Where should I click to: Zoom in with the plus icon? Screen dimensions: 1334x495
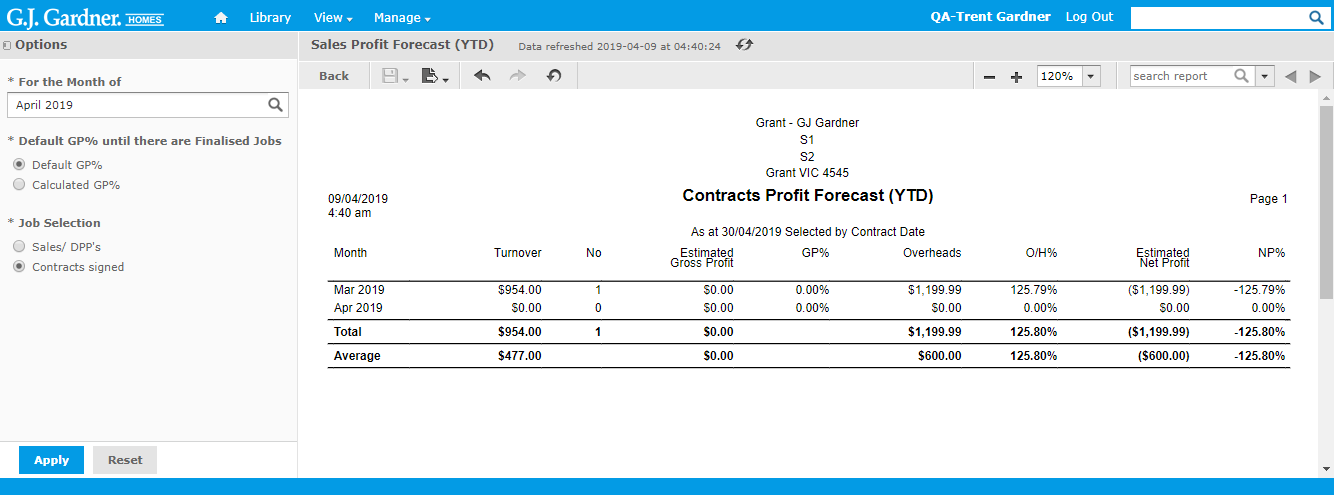pyautogui.click(x=1017, y=77)
